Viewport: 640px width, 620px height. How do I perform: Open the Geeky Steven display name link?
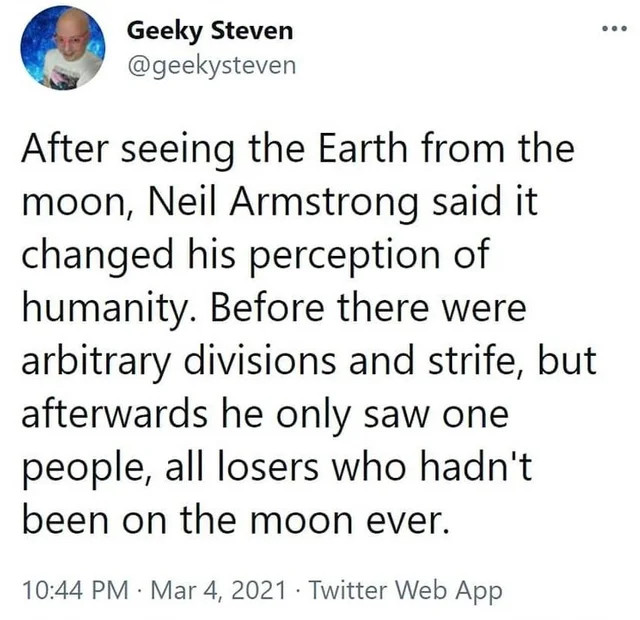tap(210, 30)
